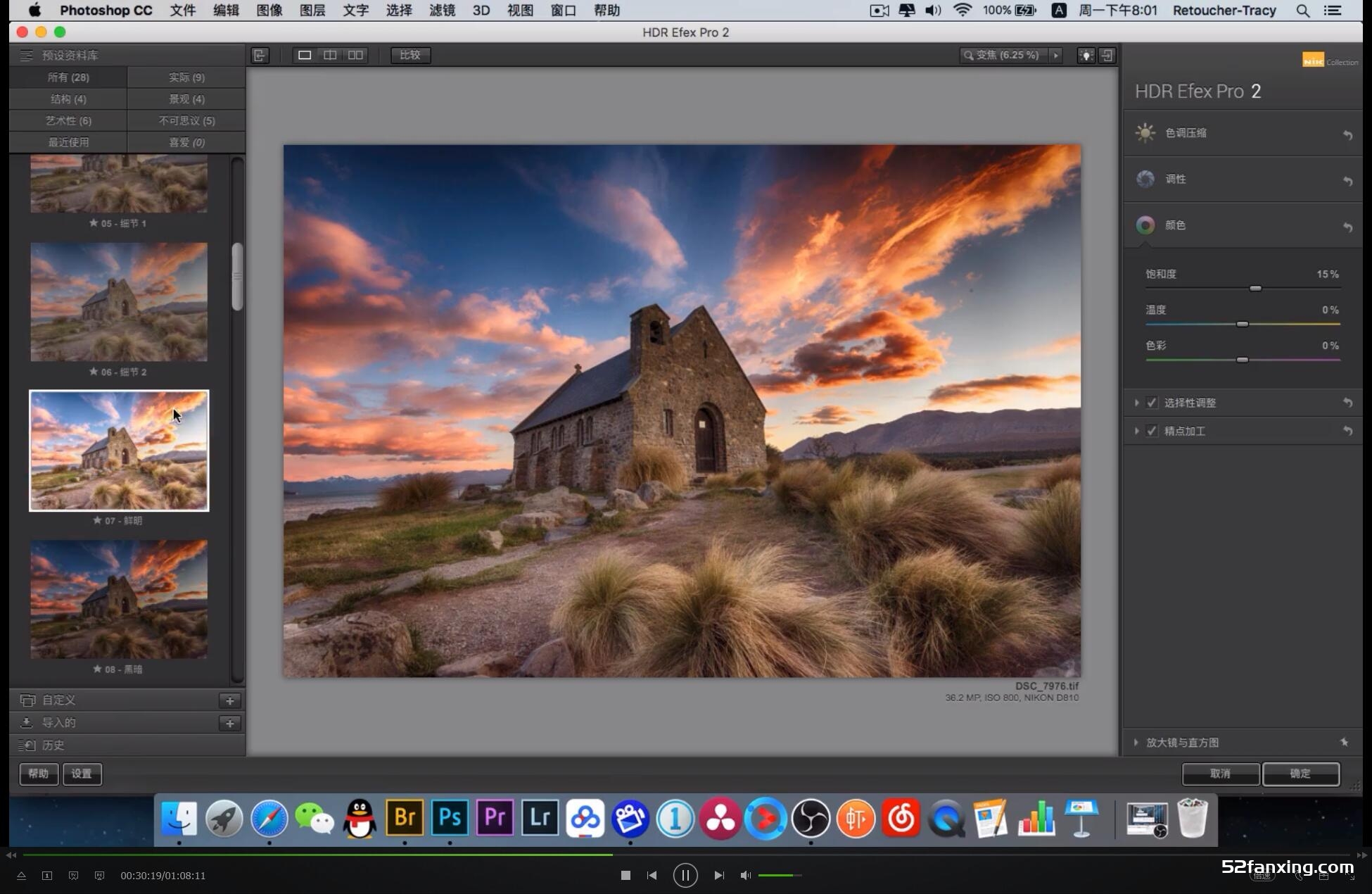The width and height of the screenshot is (1372, 894).
Task: Adjust the 温度 temperature slider
Action: tap(1243, 324)
